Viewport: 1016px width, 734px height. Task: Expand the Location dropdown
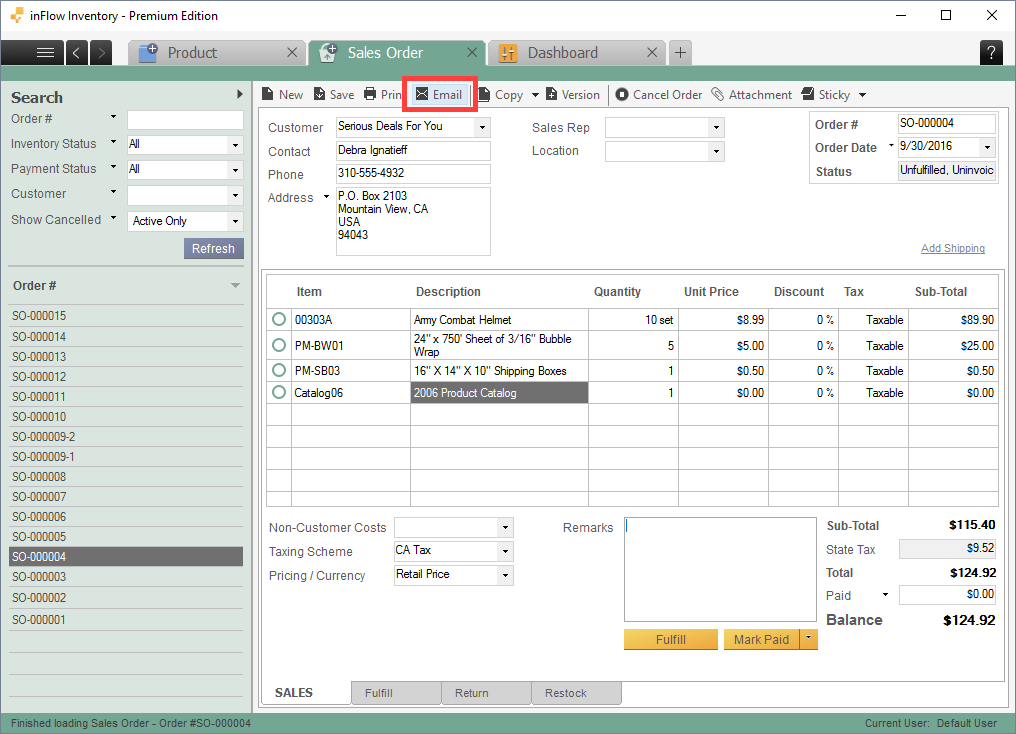coord(715,152)
